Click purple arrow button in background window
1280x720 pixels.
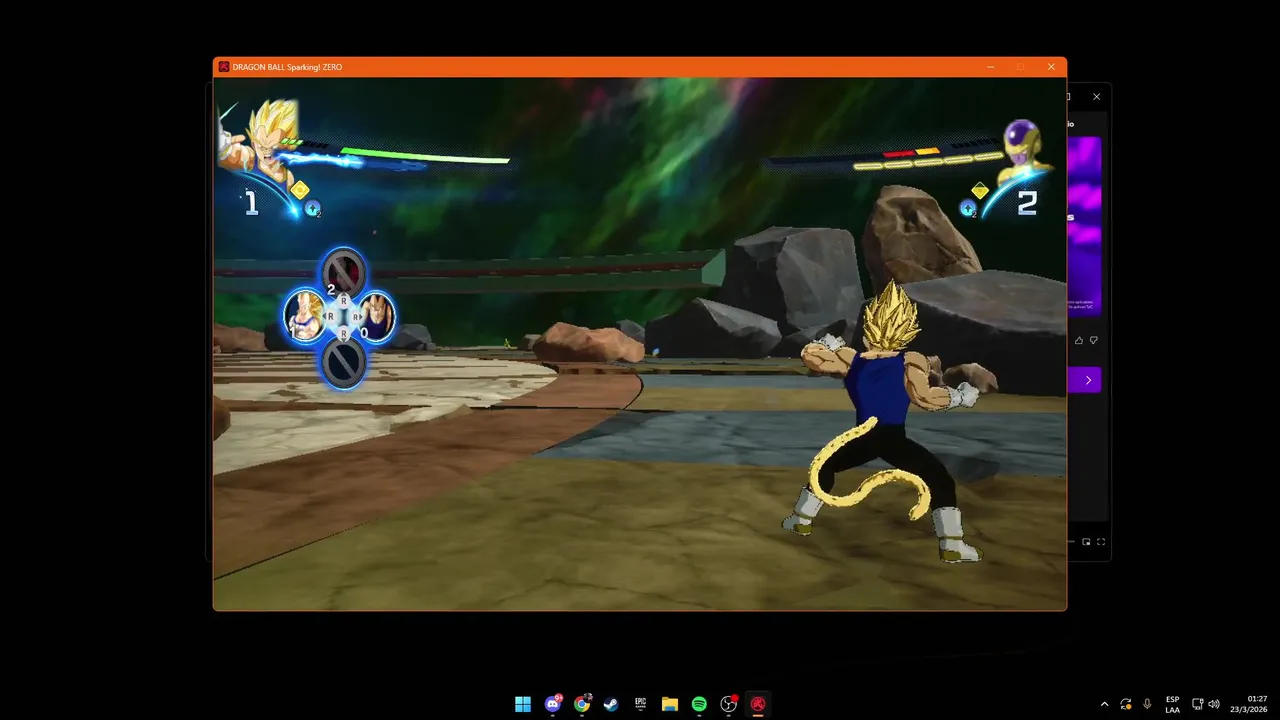tap(1085, 380)
